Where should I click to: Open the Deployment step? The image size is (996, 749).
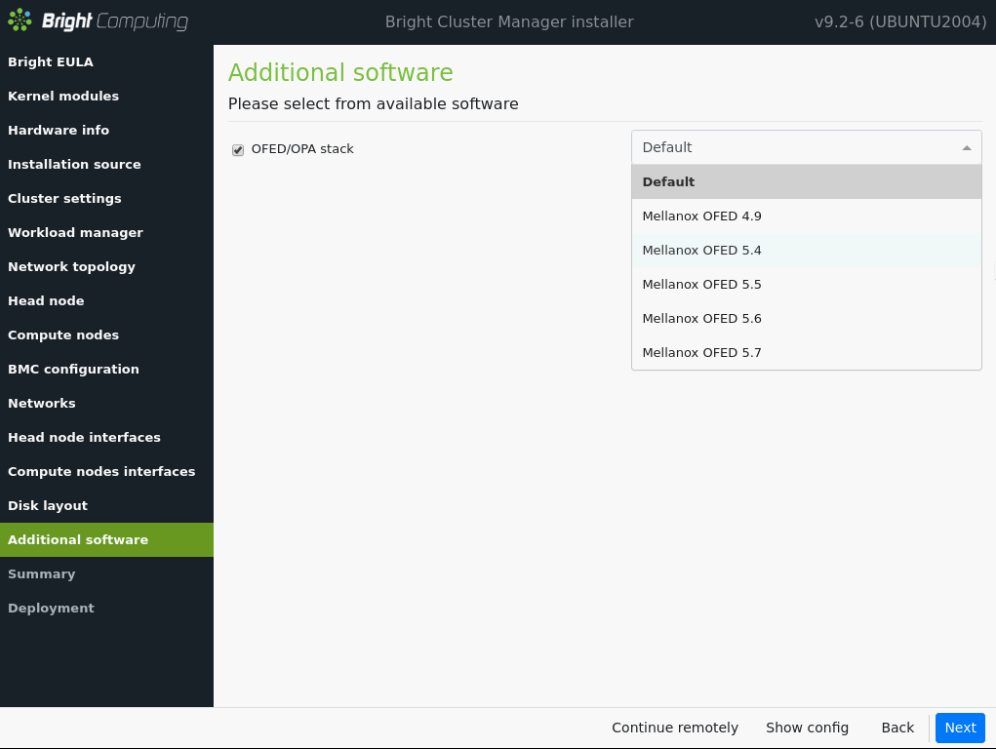[107, 608]
